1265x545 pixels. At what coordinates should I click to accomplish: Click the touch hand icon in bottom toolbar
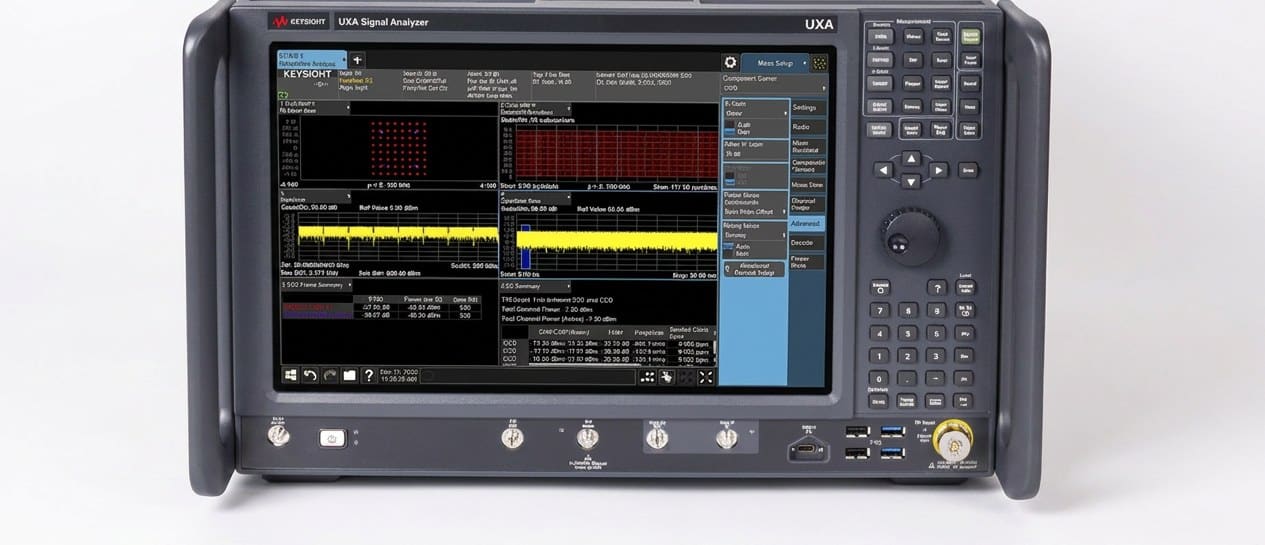tap(667, 377)
